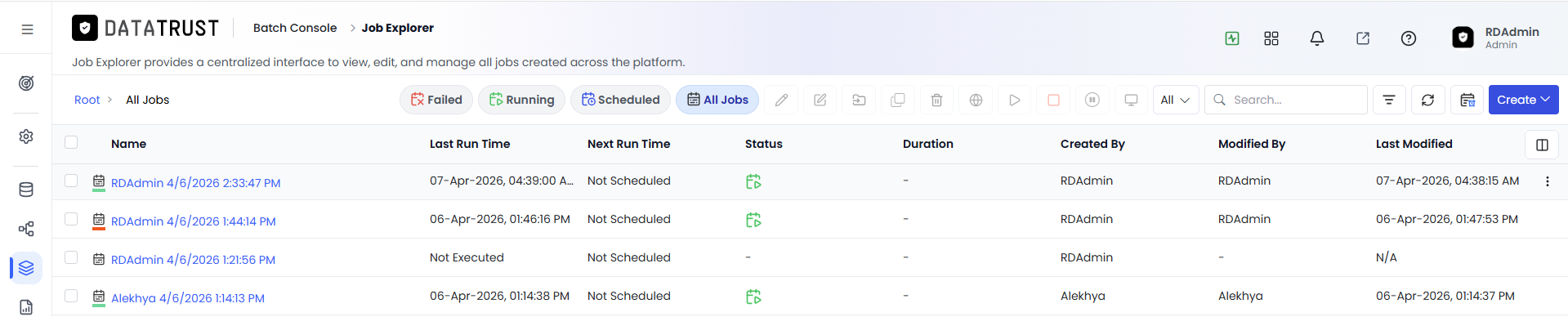Click the external link icon in header
The image size is (1568, 317).
pyautogui.click(x=1363, y=38)
